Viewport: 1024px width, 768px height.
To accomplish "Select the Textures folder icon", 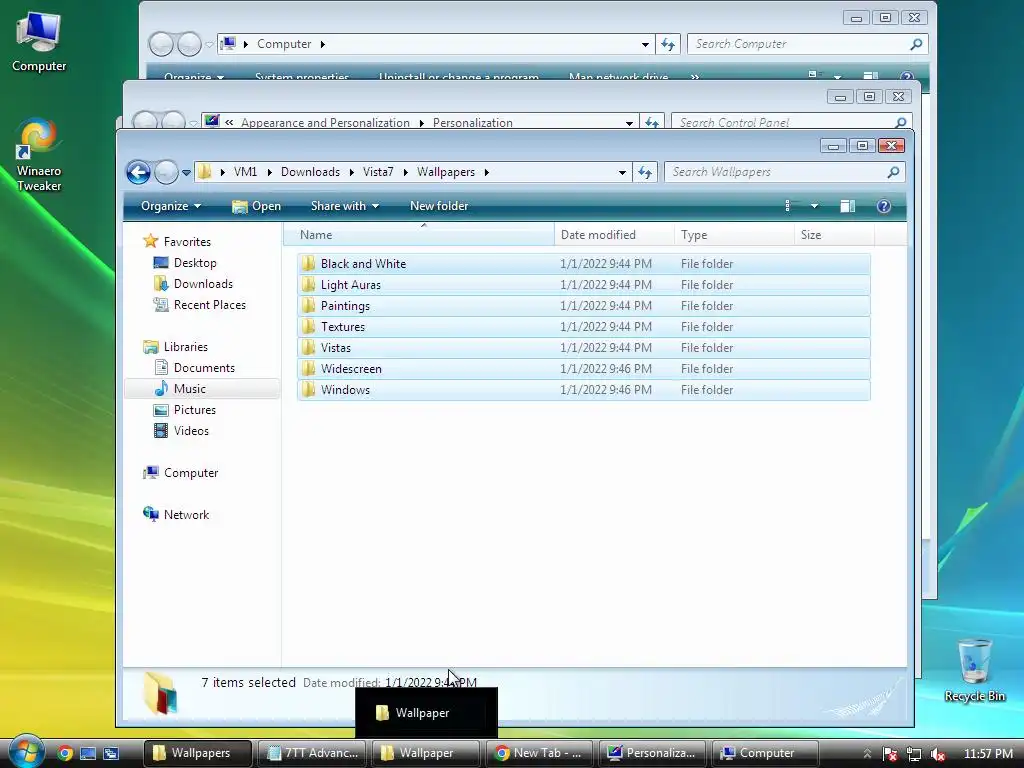I will click(x=308, y=327).
